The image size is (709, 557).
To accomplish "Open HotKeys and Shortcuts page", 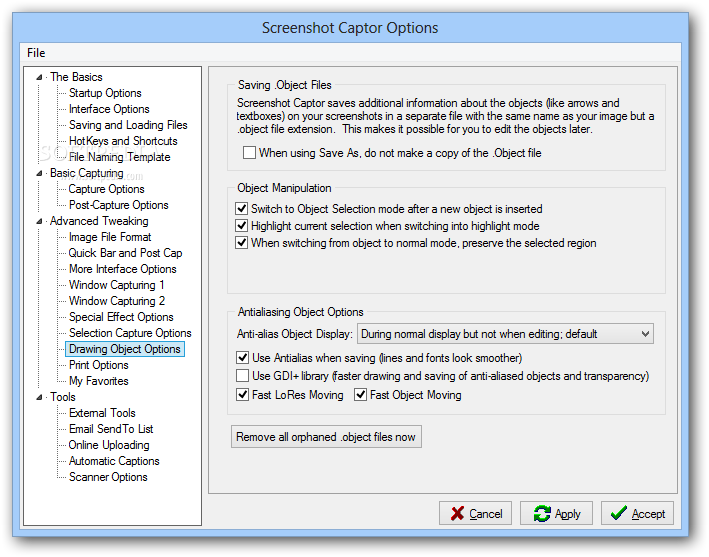I will [123, 141].
